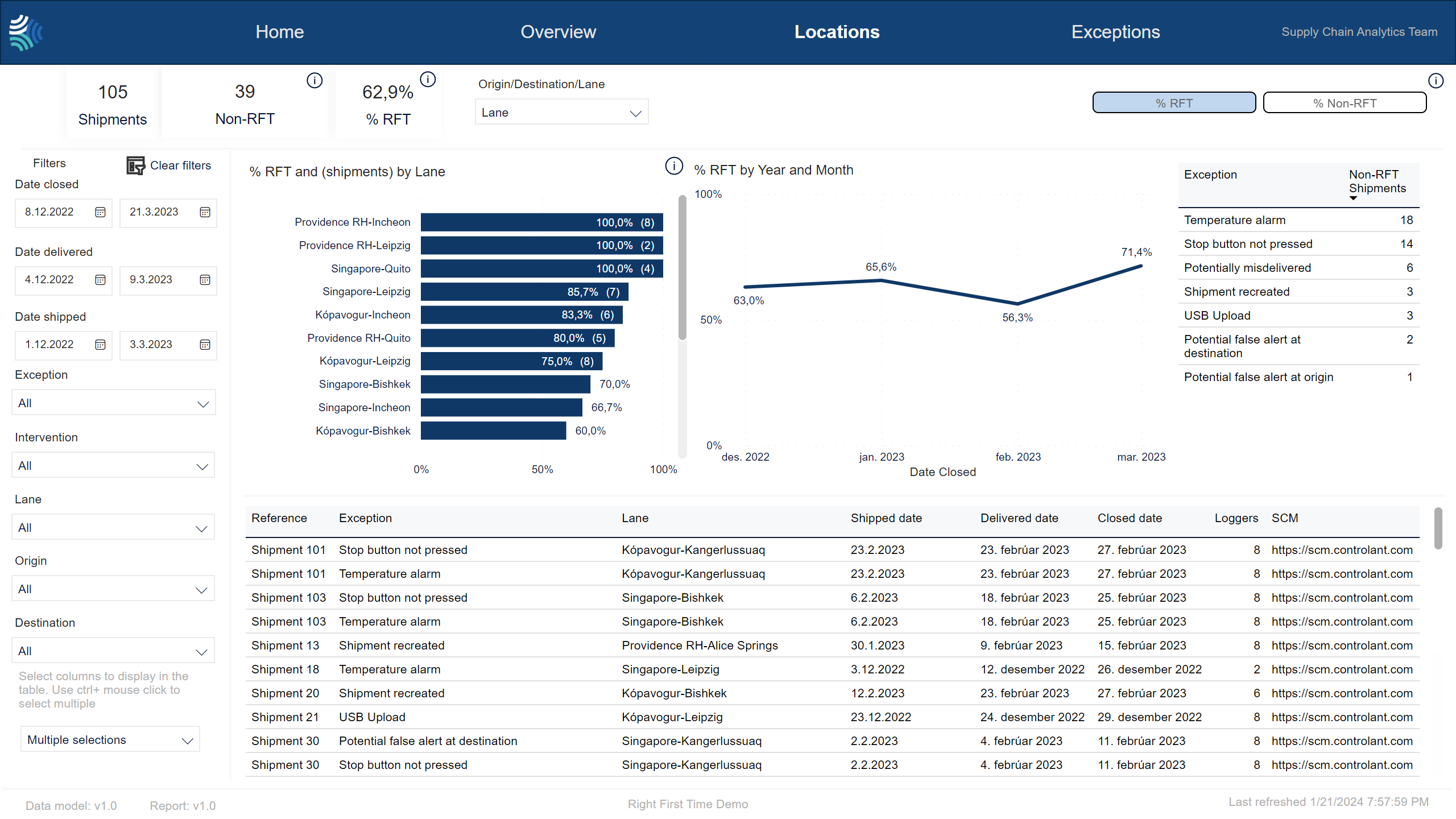Select the Intervention filter dropdown

pos(113,465)
